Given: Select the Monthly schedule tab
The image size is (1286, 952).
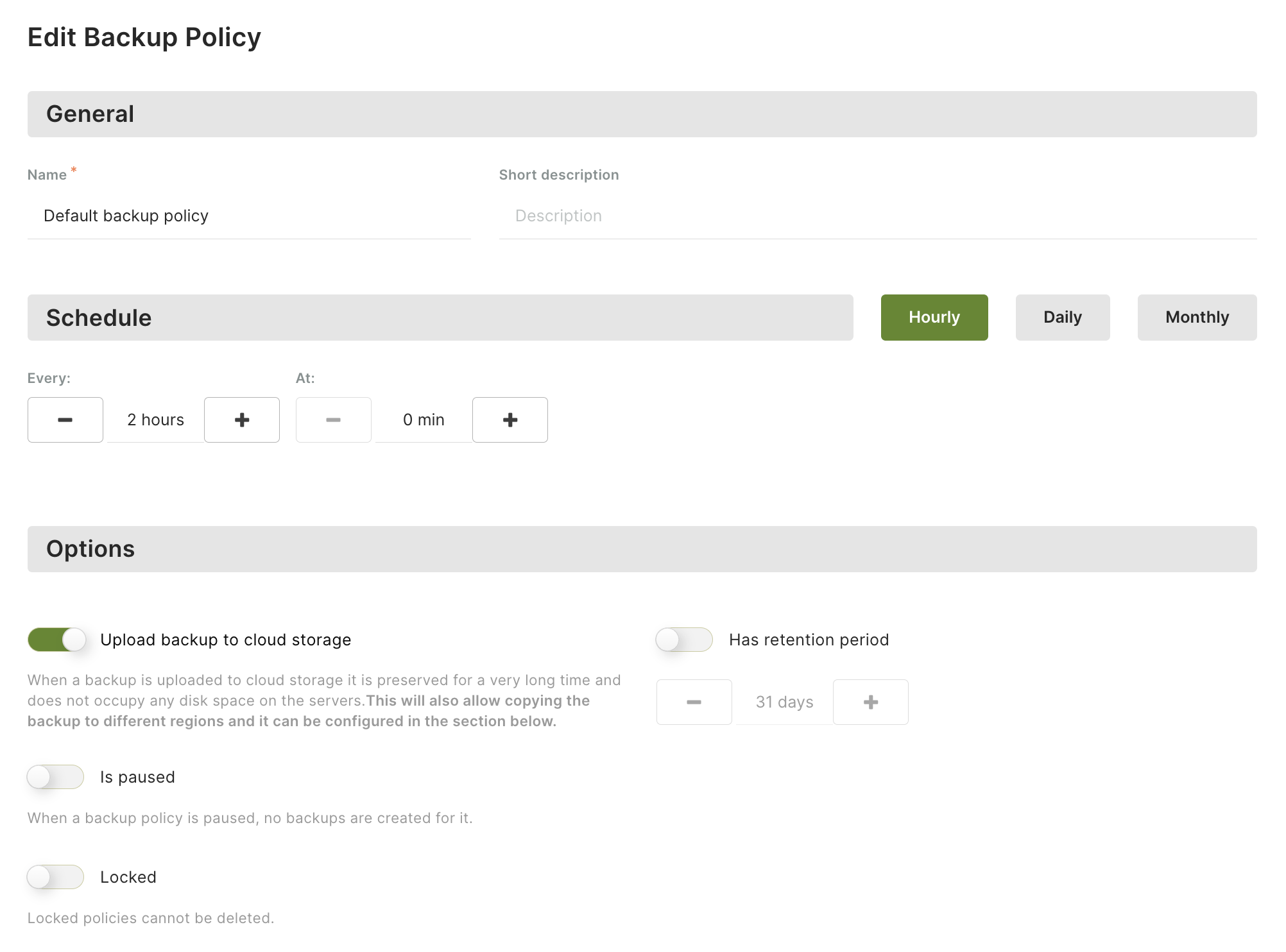Looking at the screenshot, I should [1197, 317].
